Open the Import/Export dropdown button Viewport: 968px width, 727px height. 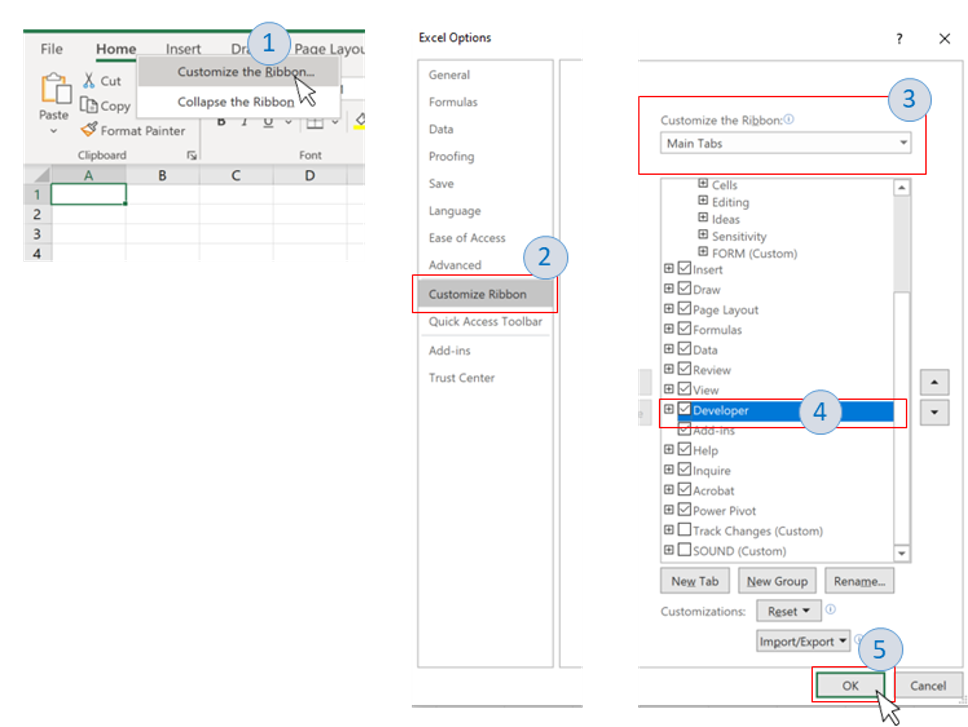802,641
